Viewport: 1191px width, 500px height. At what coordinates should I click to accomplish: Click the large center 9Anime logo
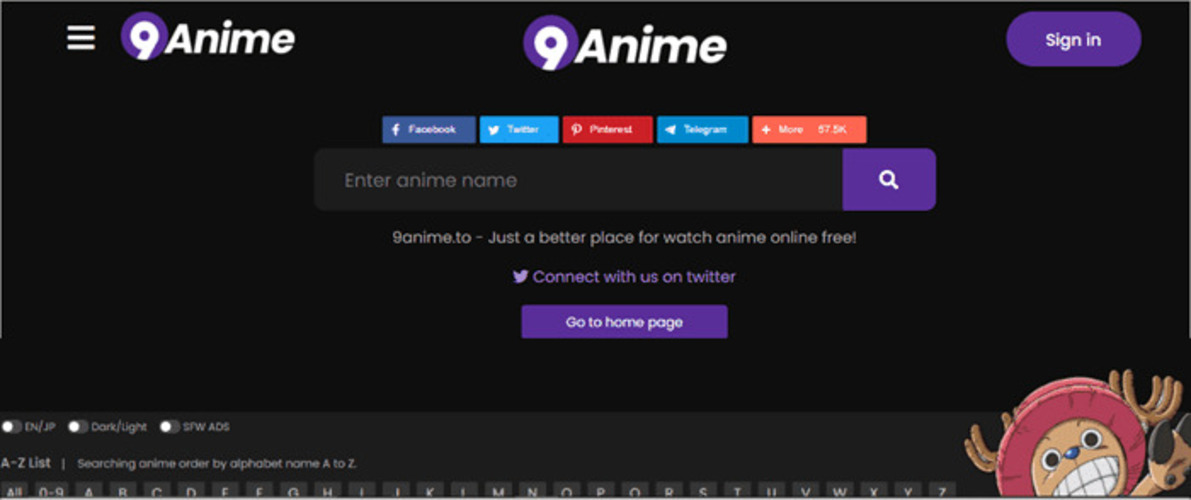coord(624,43)
